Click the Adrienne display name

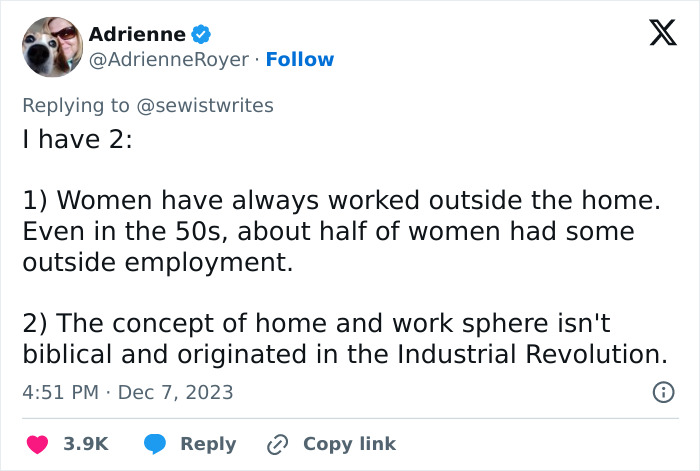coord(137,34)
